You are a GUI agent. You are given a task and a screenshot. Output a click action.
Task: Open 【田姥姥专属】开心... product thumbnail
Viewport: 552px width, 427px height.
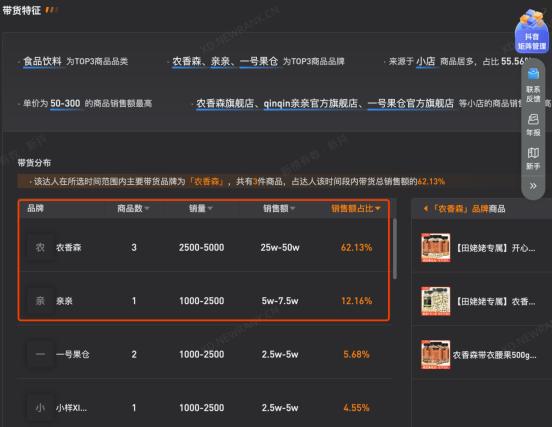pyautogui.click(x=436, y=248)
